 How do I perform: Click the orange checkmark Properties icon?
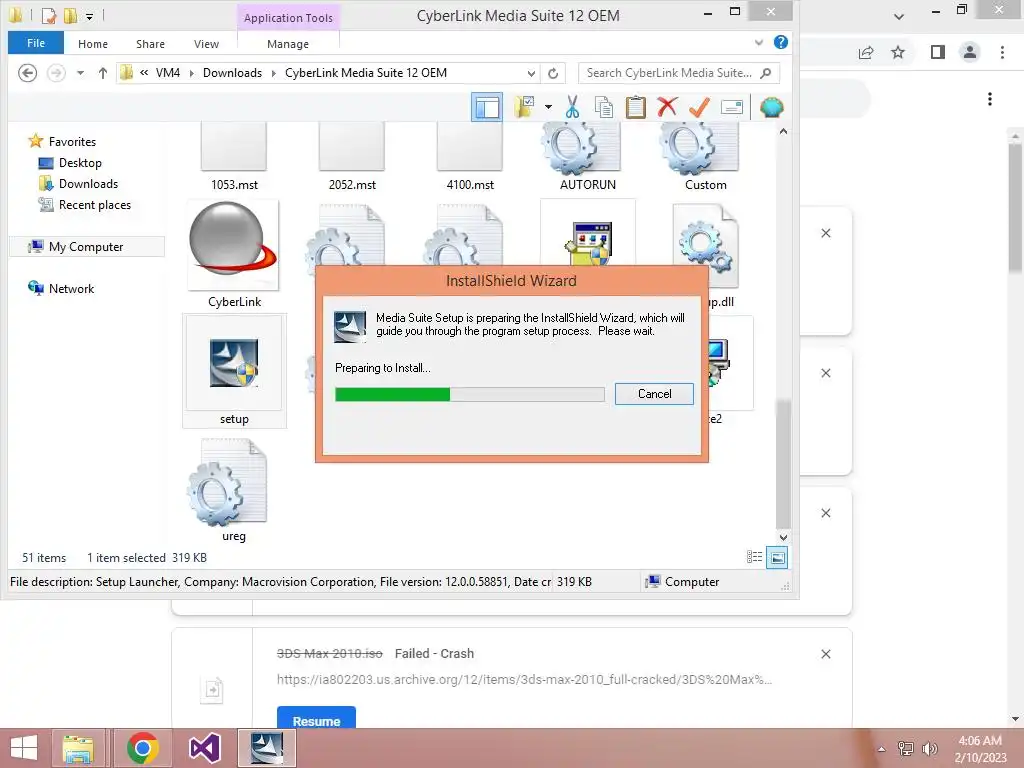coord(699,107)
